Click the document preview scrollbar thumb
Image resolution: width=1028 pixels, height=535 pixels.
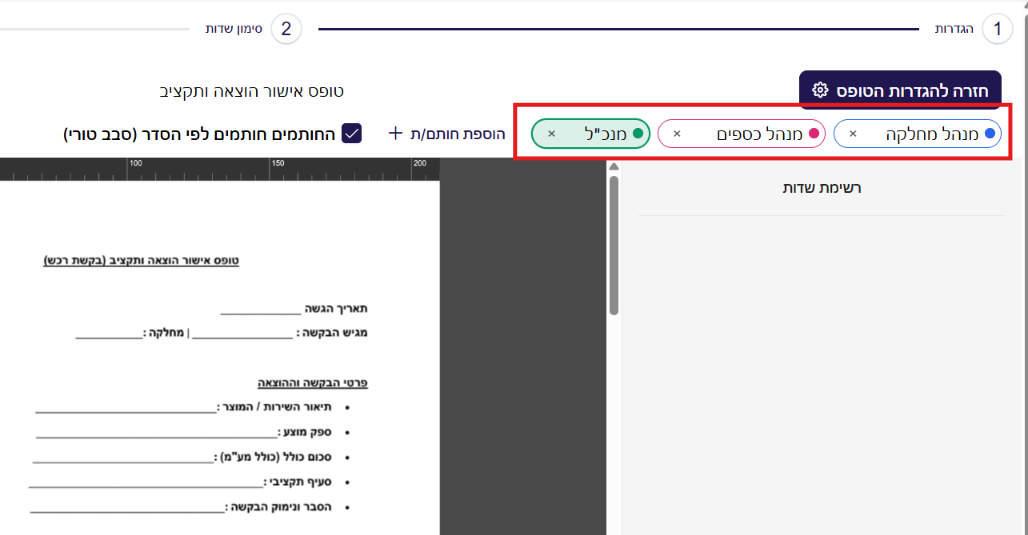614,245
